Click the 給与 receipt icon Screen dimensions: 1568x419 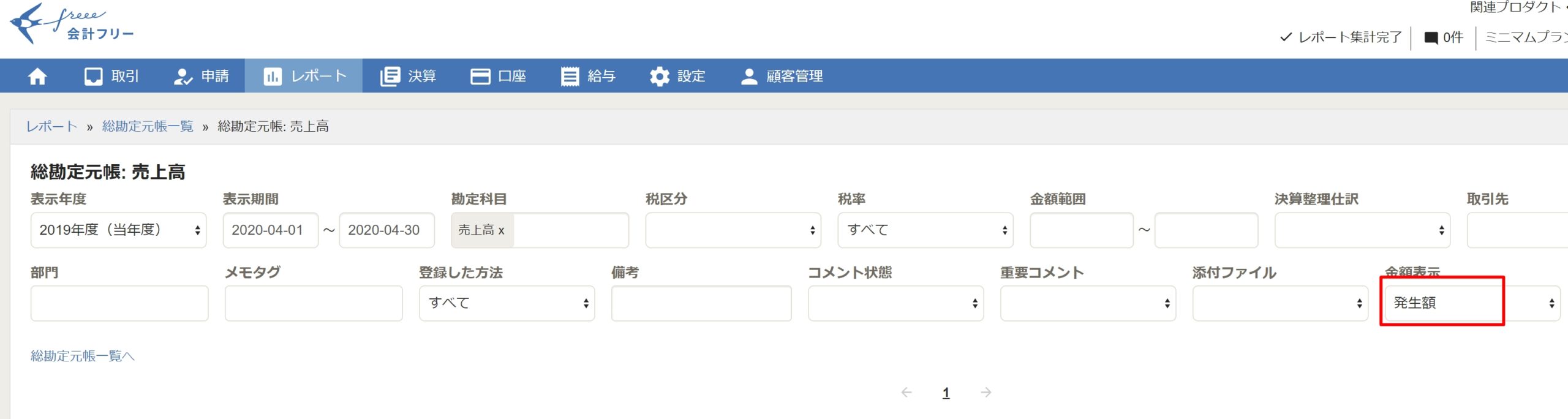click(570, 76)
